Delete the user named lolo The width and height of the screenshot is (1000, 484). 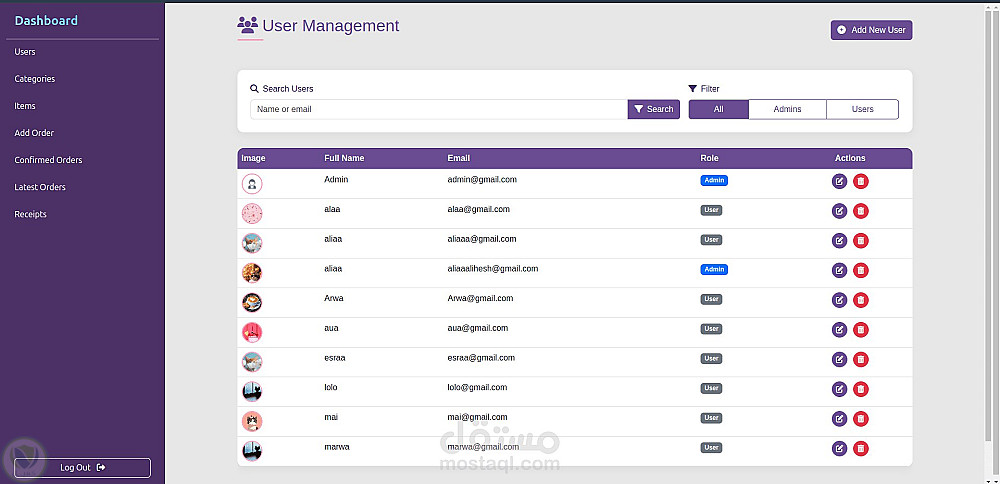(861, 389)
